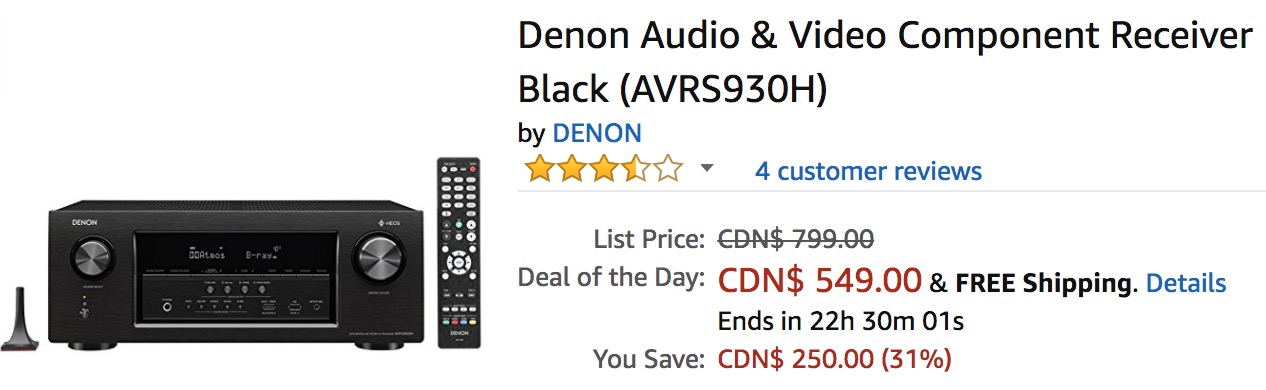Open the black receiver product image
The height and width of the screenshot is (390, 1266).
[235, 274]
